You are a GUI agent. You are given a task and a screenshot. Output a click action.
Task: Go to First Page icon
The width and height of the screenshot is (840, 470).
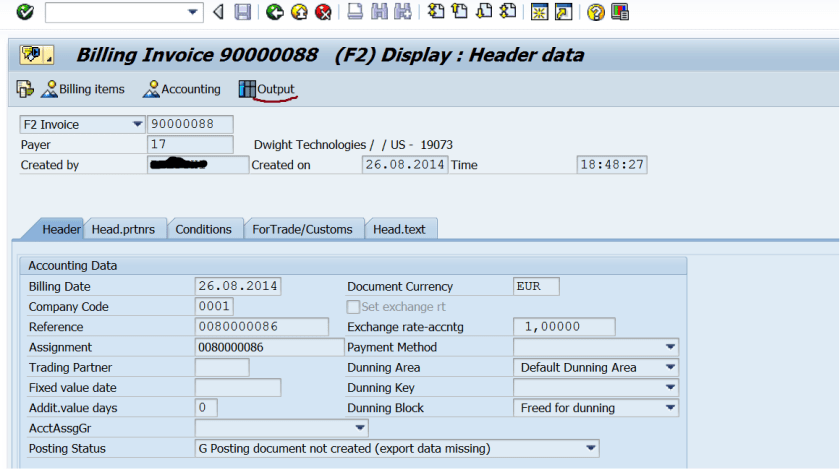click(436, 12)
